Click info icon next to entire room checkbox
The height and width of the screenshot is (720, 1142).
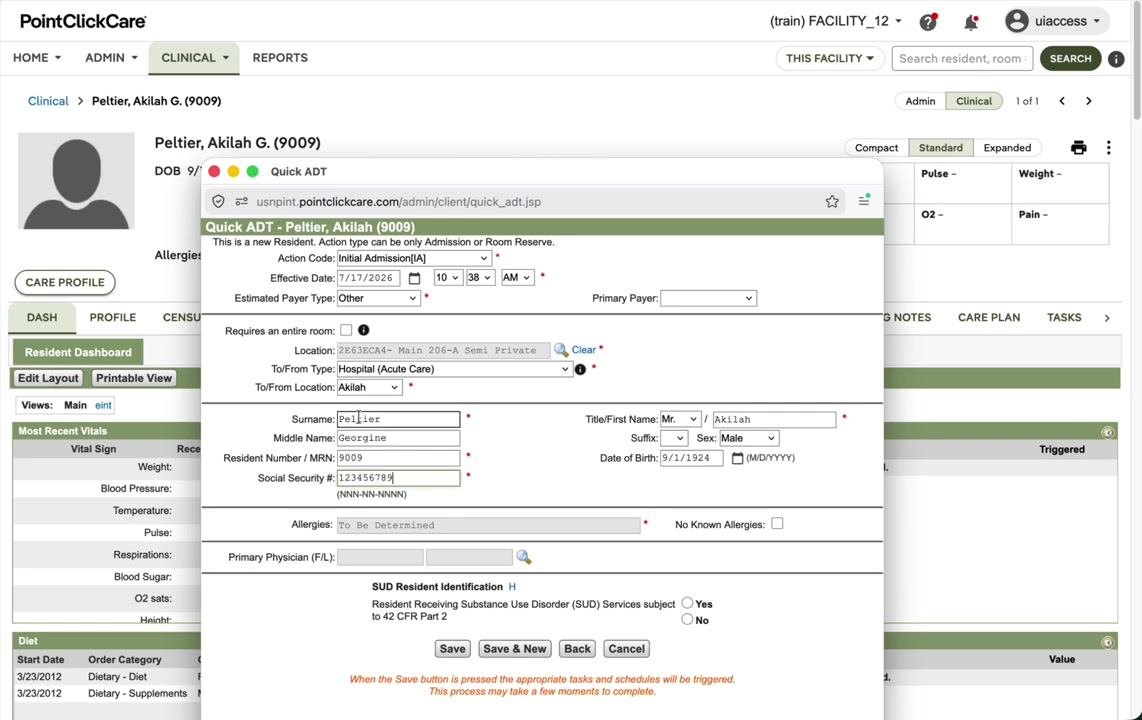pyautogui.click(x=363, y=331)
